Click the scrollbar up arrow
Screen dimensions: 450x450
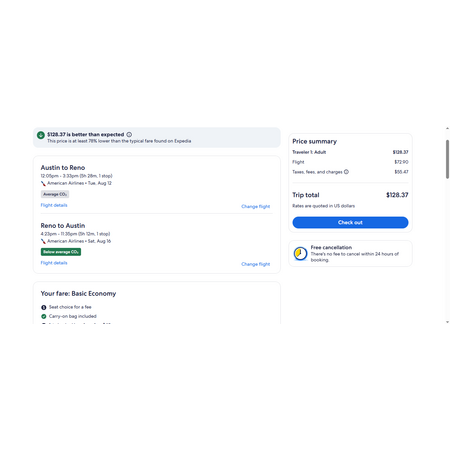[x=447, y=128]
